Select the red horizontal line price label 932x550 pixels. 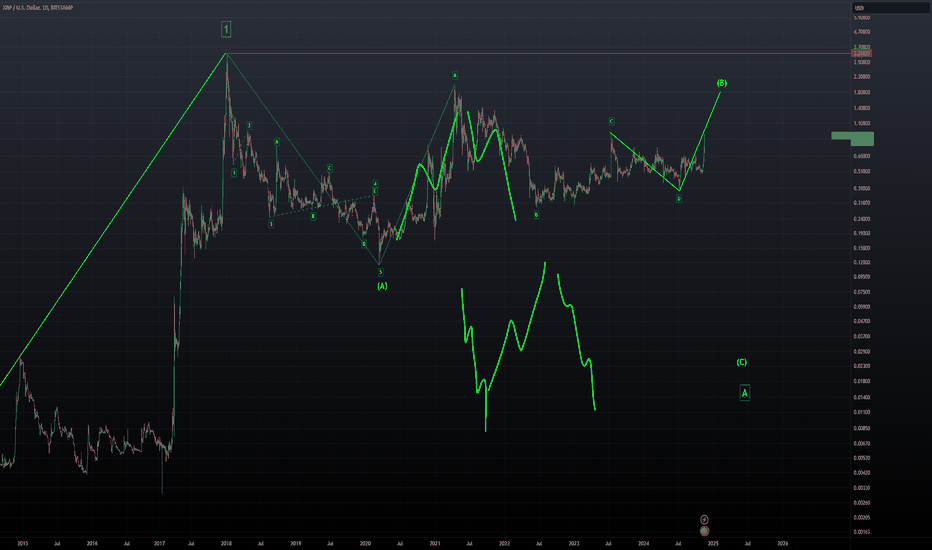pyautogui.click(x=862, y=54)
